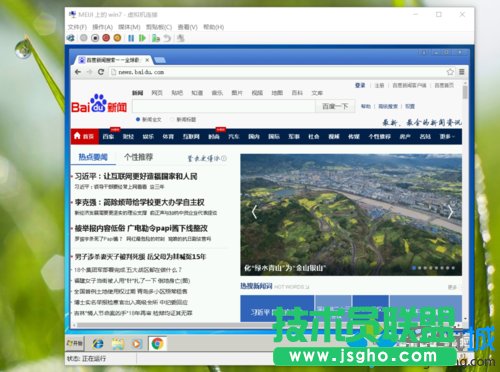Show the next carousel image
500x372 pixels.
(450, 212)
